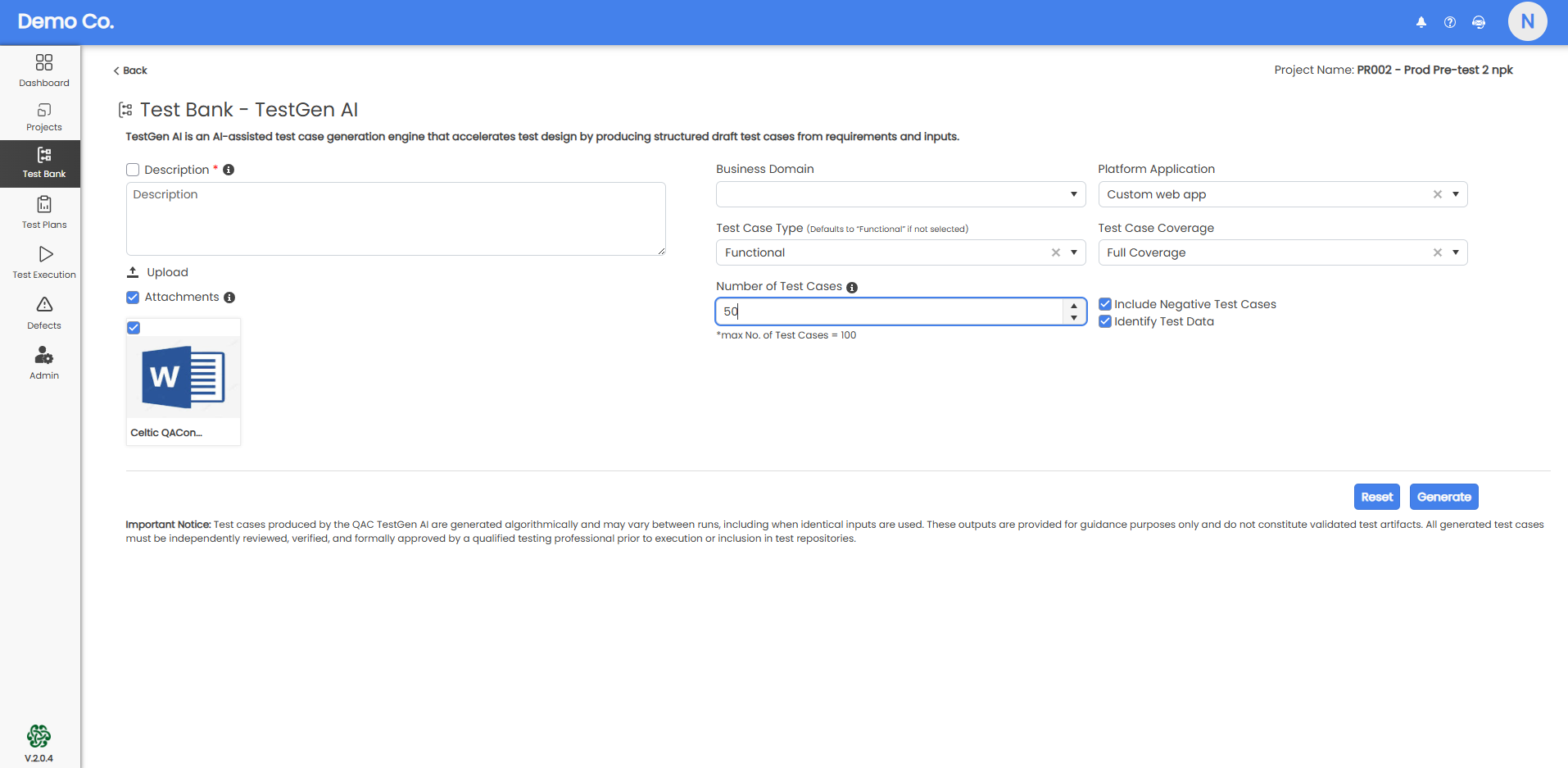Click the project name PR002 text

1434,70
